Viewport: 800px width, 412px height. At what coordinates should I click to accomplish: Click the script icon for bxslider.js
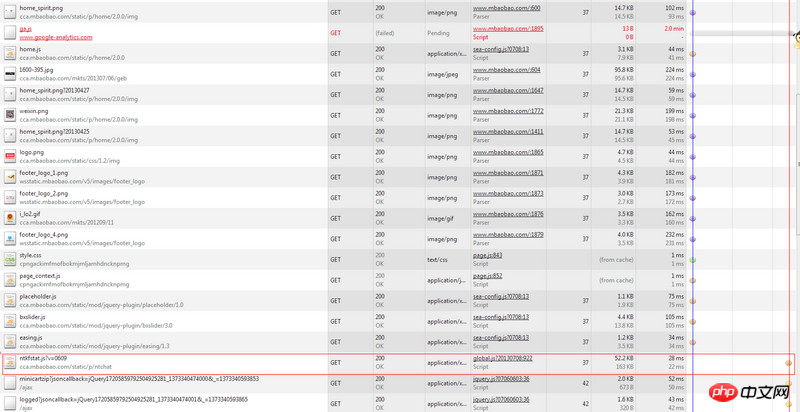pyautogui.click(x=10, y=321)
